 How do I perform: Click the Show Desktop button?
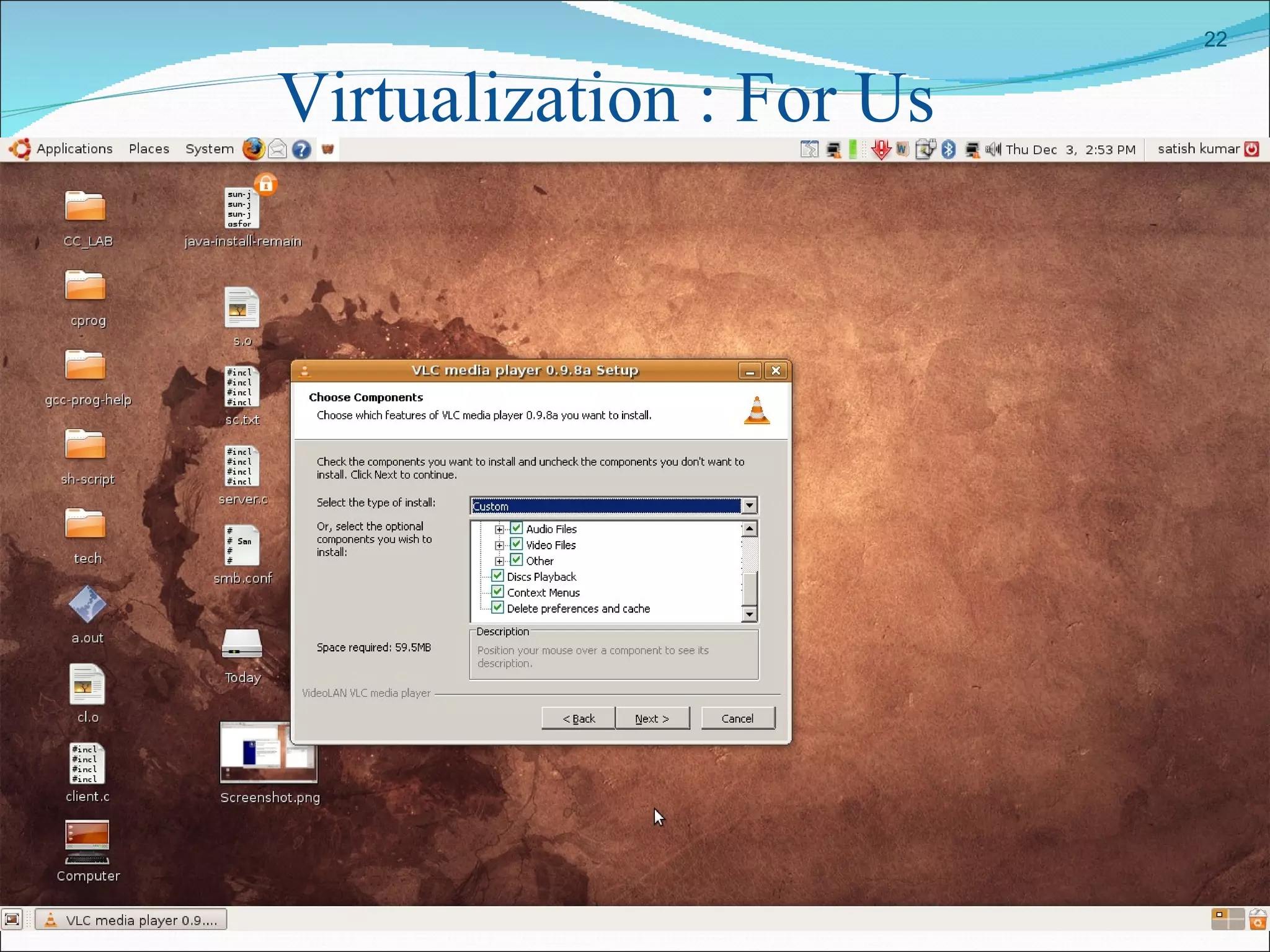(12, 919)
